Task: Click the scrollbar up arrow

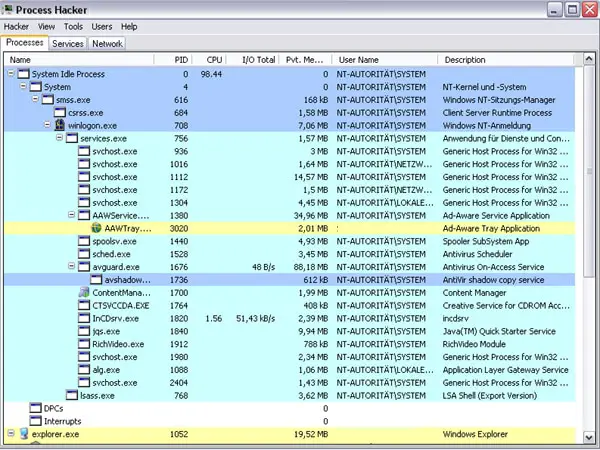Action: point(589,59)
